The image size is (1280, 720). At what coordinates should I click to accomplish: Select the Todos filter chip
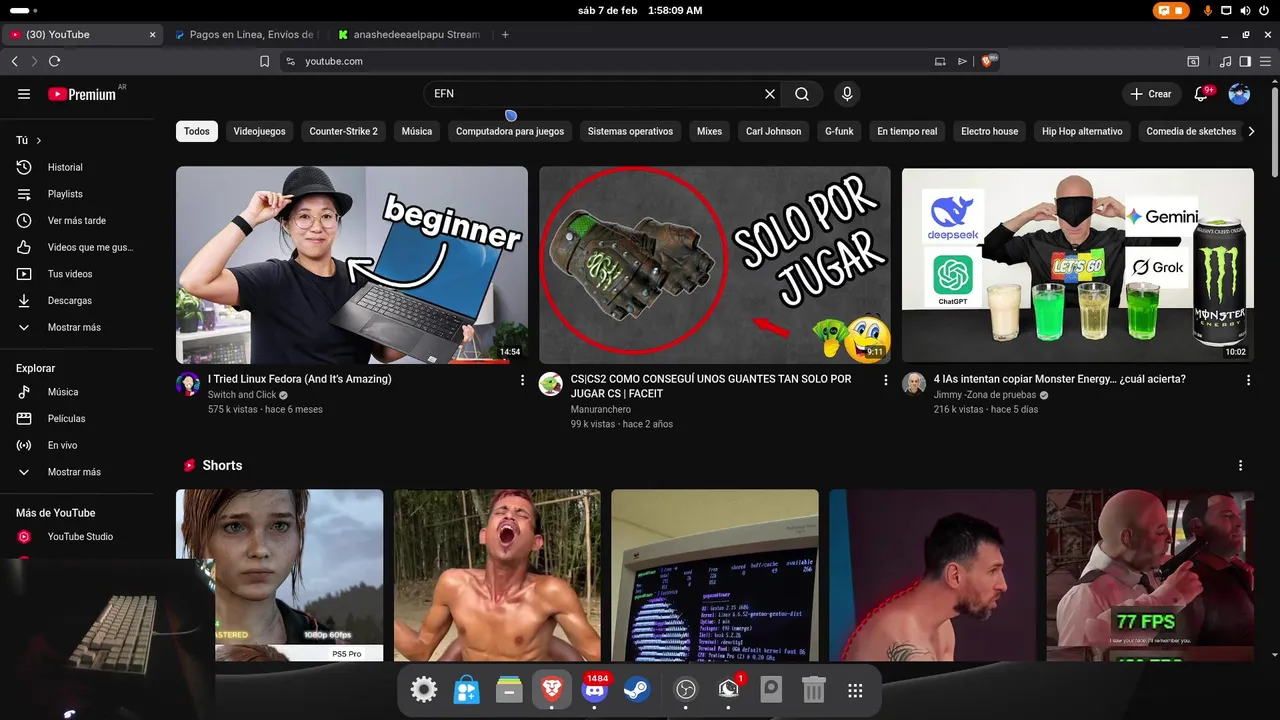point(197,131)
